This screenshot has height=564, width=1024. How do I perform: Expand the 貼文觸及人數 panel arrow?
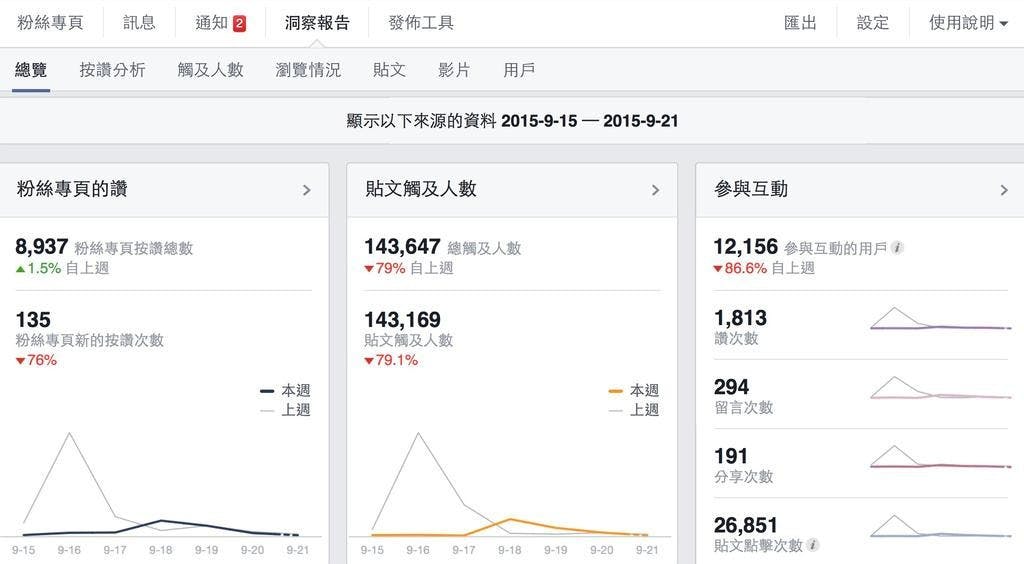(655, 190)
